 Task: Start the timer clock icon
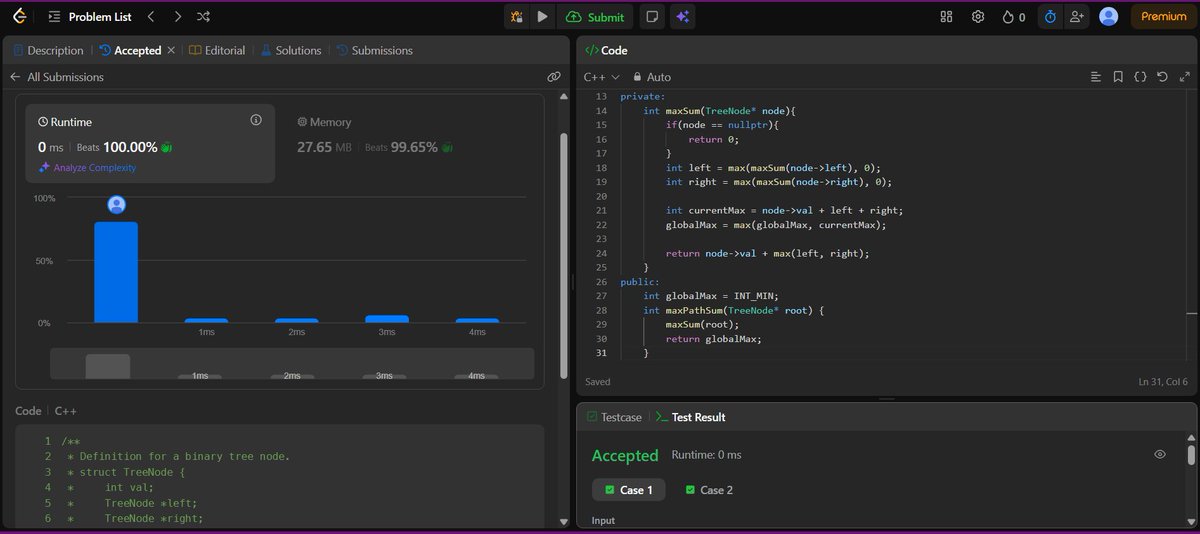(1050, 17)
